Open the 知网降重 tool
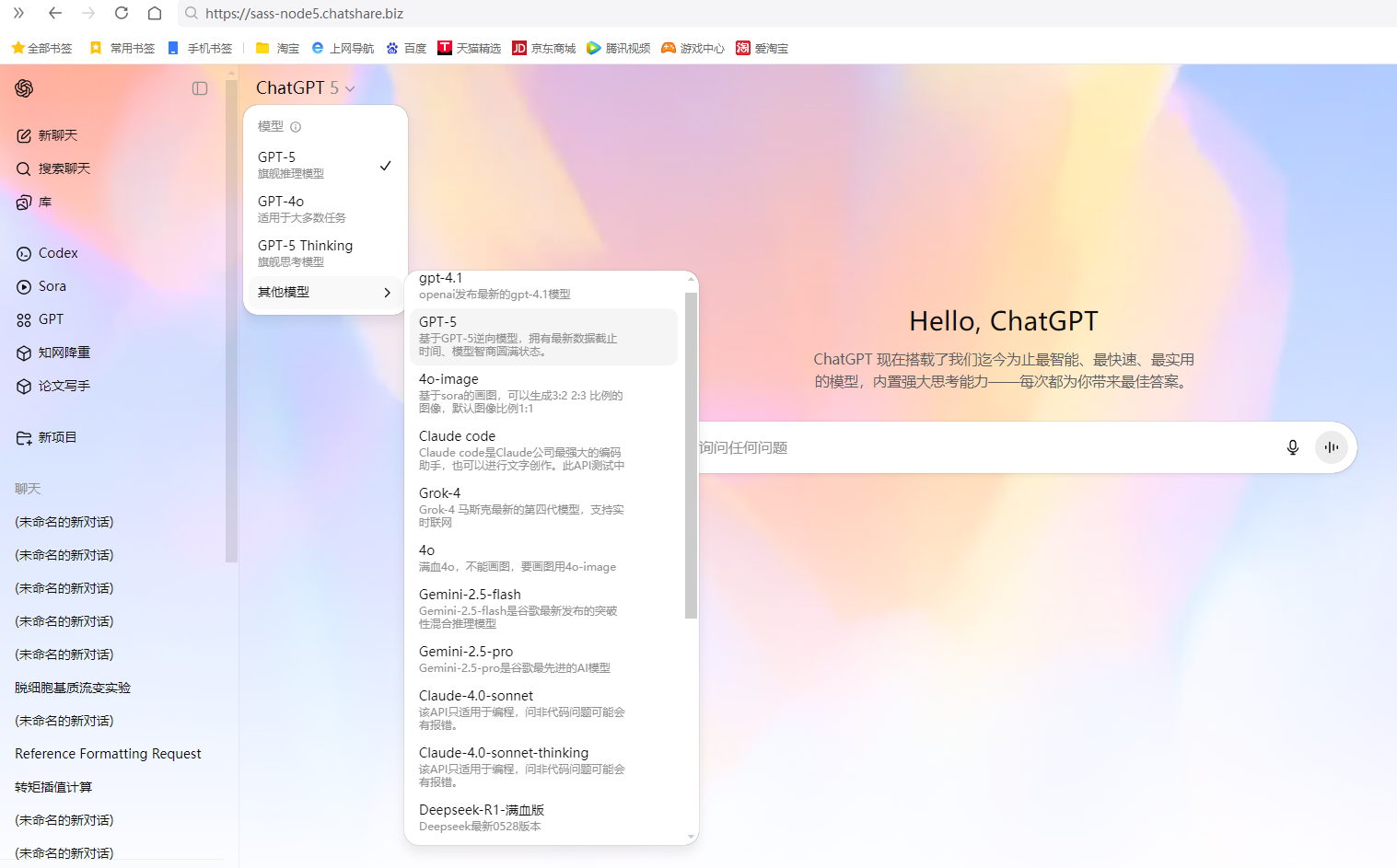Screen dimensions: 1397x868 click(x=53, y=353)
